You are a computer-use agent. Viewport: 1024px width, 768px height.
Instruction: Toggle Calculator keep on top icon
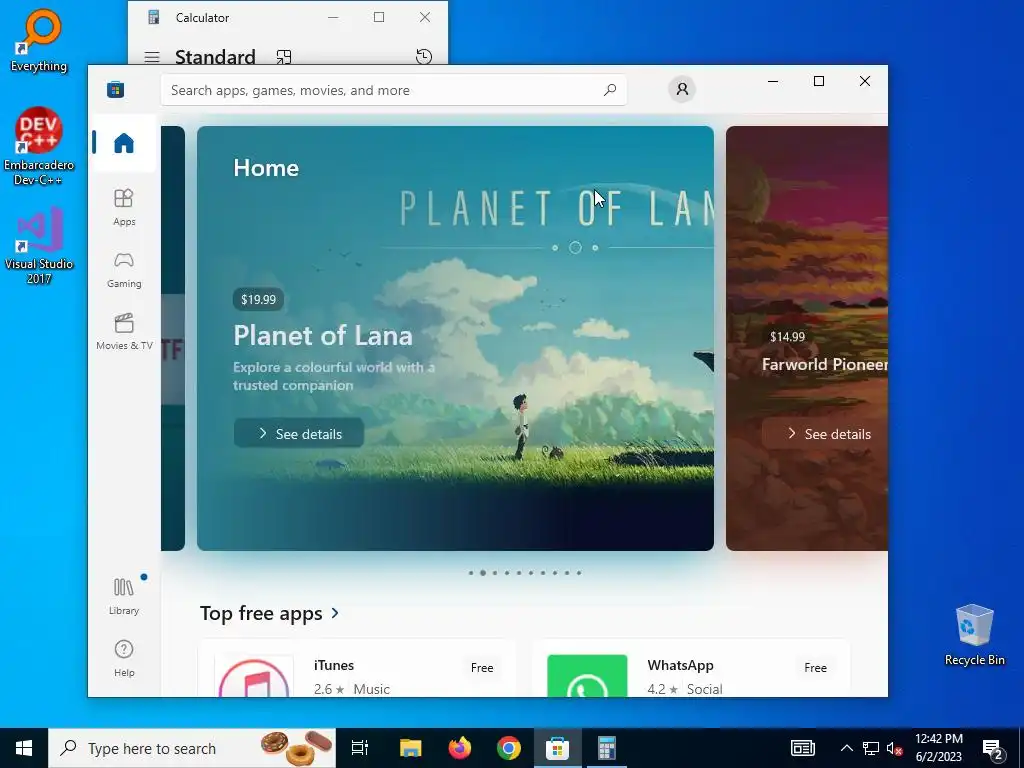click(x=284, y=57)
